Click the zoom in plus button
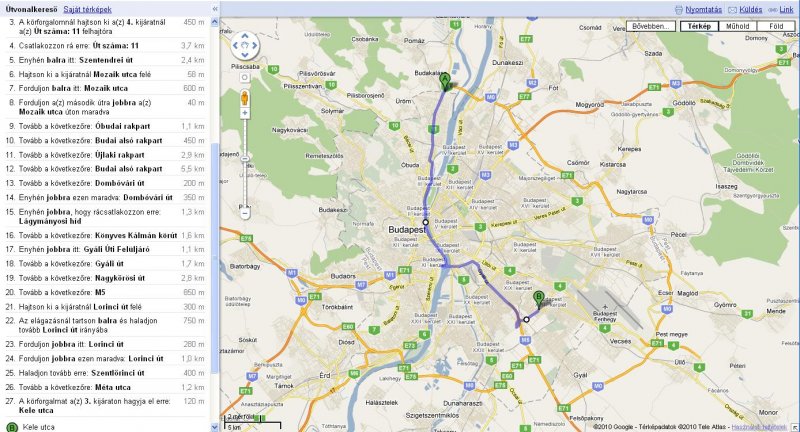The width and height of the screenshot is (800, 432). (x=245, y=113)
